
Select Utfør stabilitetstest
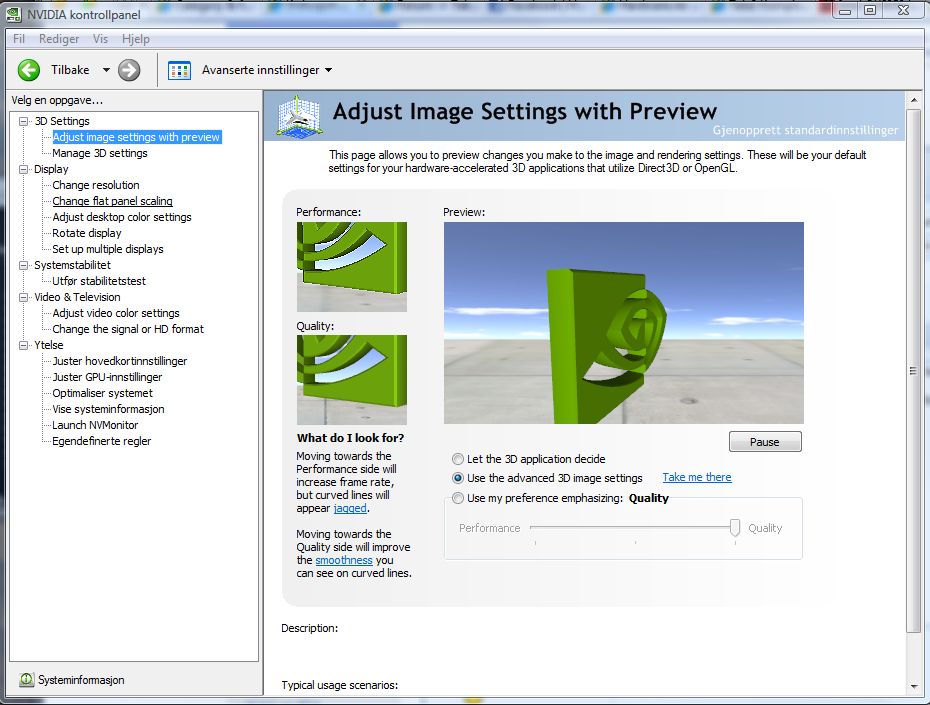pos(98,281)
